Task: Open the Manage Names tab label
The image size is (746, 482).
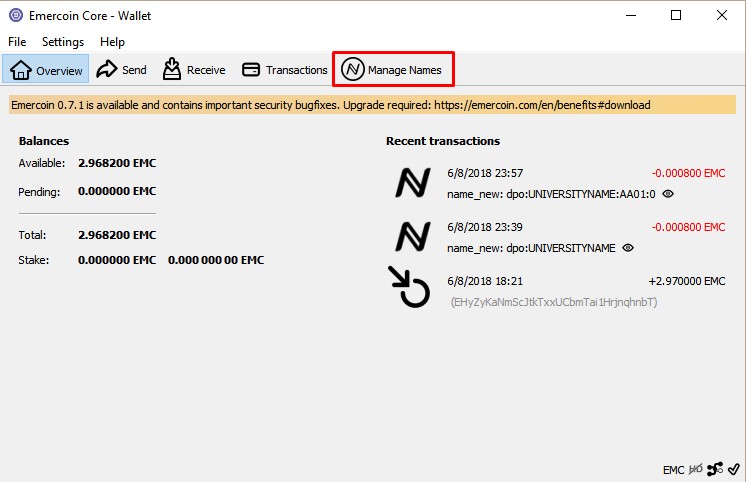Action: 404,70
